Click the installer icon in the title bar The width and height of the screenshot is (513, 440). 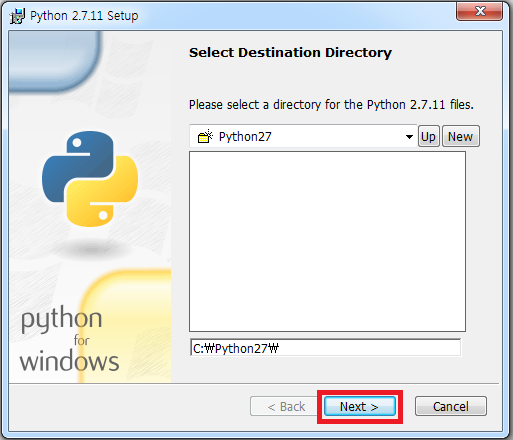(x=17, y=16)
